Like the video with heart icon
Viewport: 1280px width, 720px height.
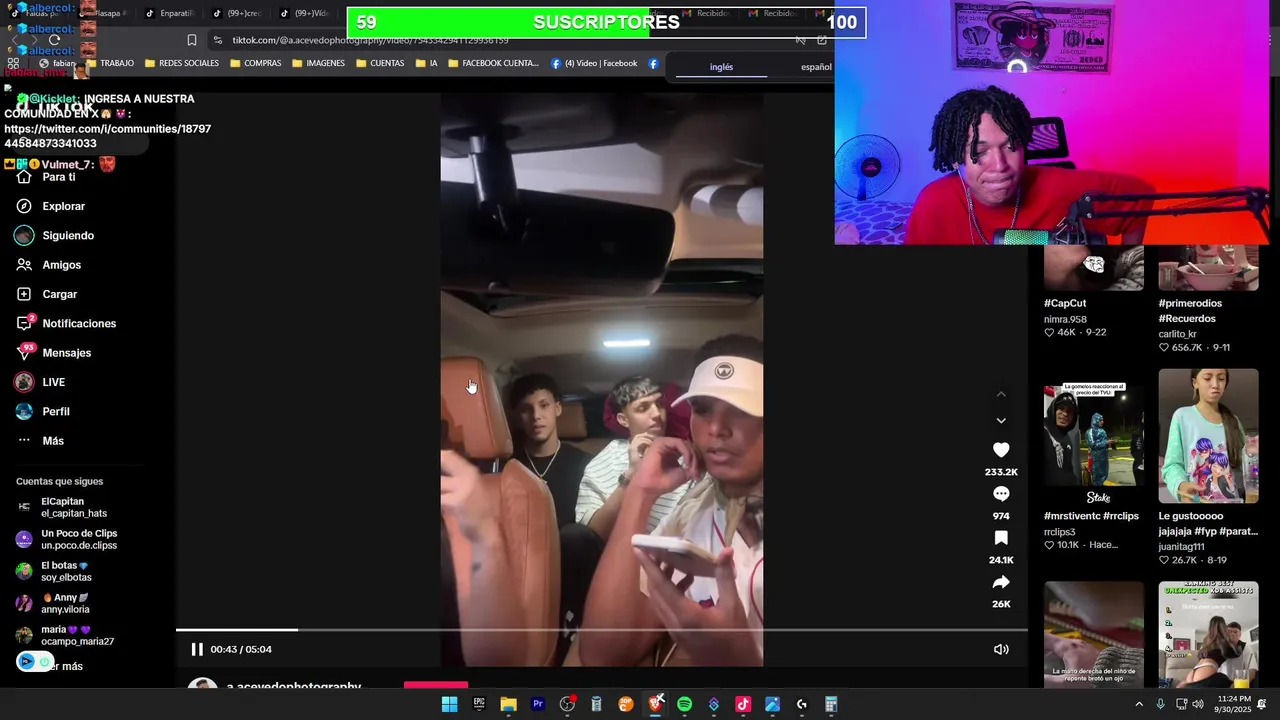(1001, 450)
